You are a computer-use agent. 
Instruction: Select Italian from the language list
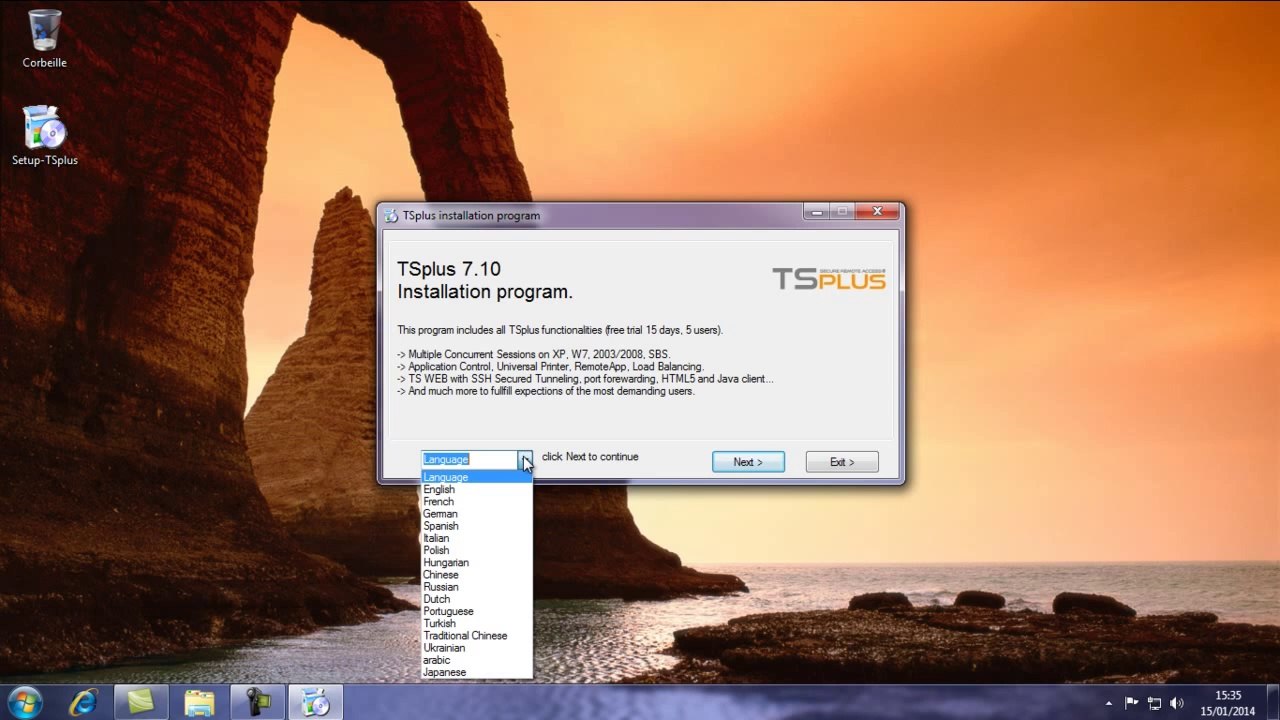[476, 538]
